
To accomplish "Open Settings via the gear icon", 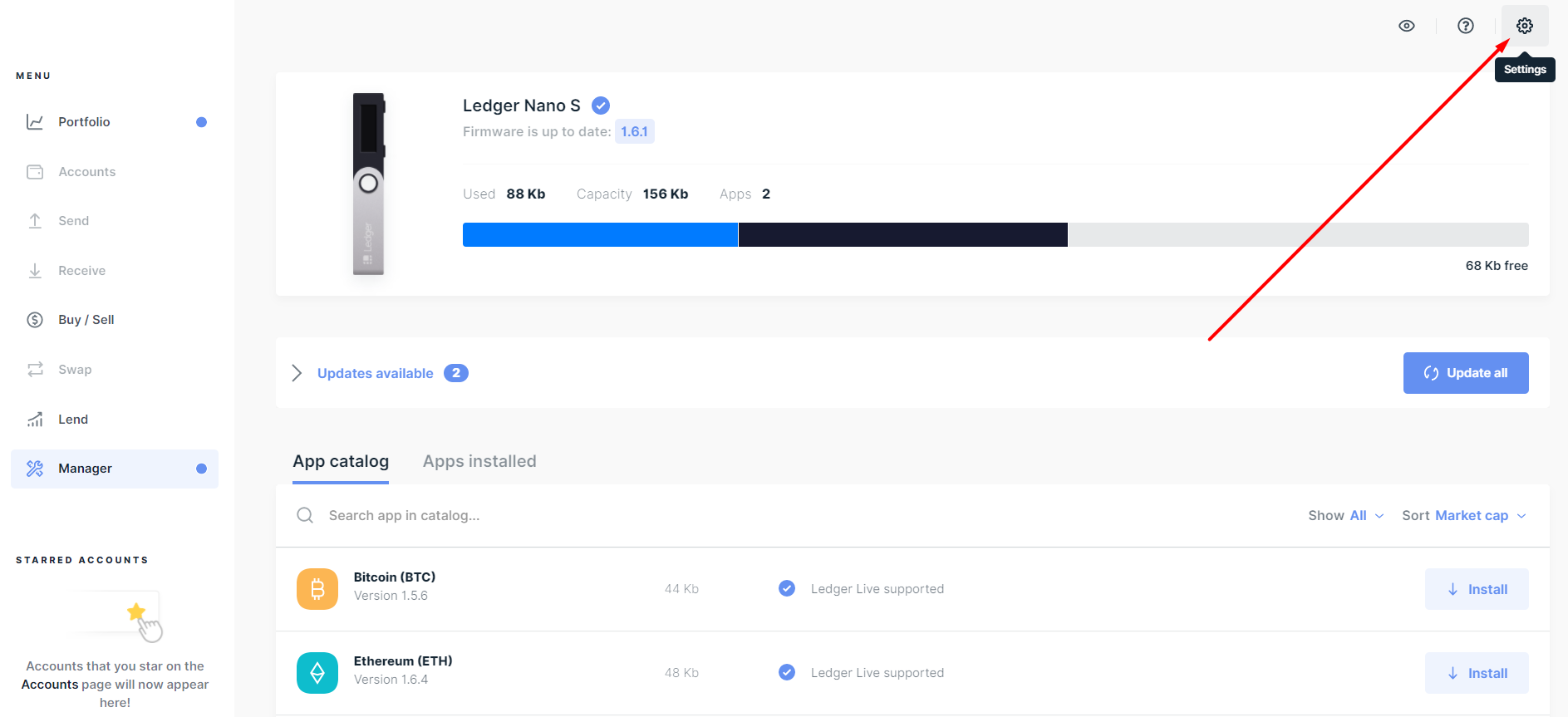I will pyautogui.click(x=1525, y=26).
